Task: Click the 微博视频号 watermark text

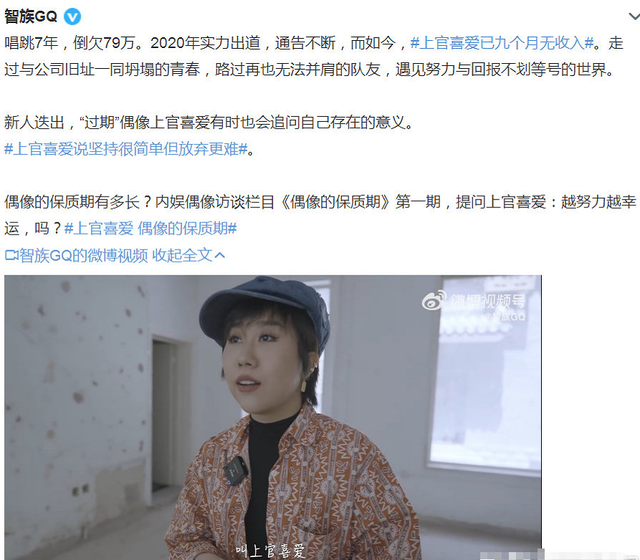Action: pyautogui.click(x=487, y=301)
